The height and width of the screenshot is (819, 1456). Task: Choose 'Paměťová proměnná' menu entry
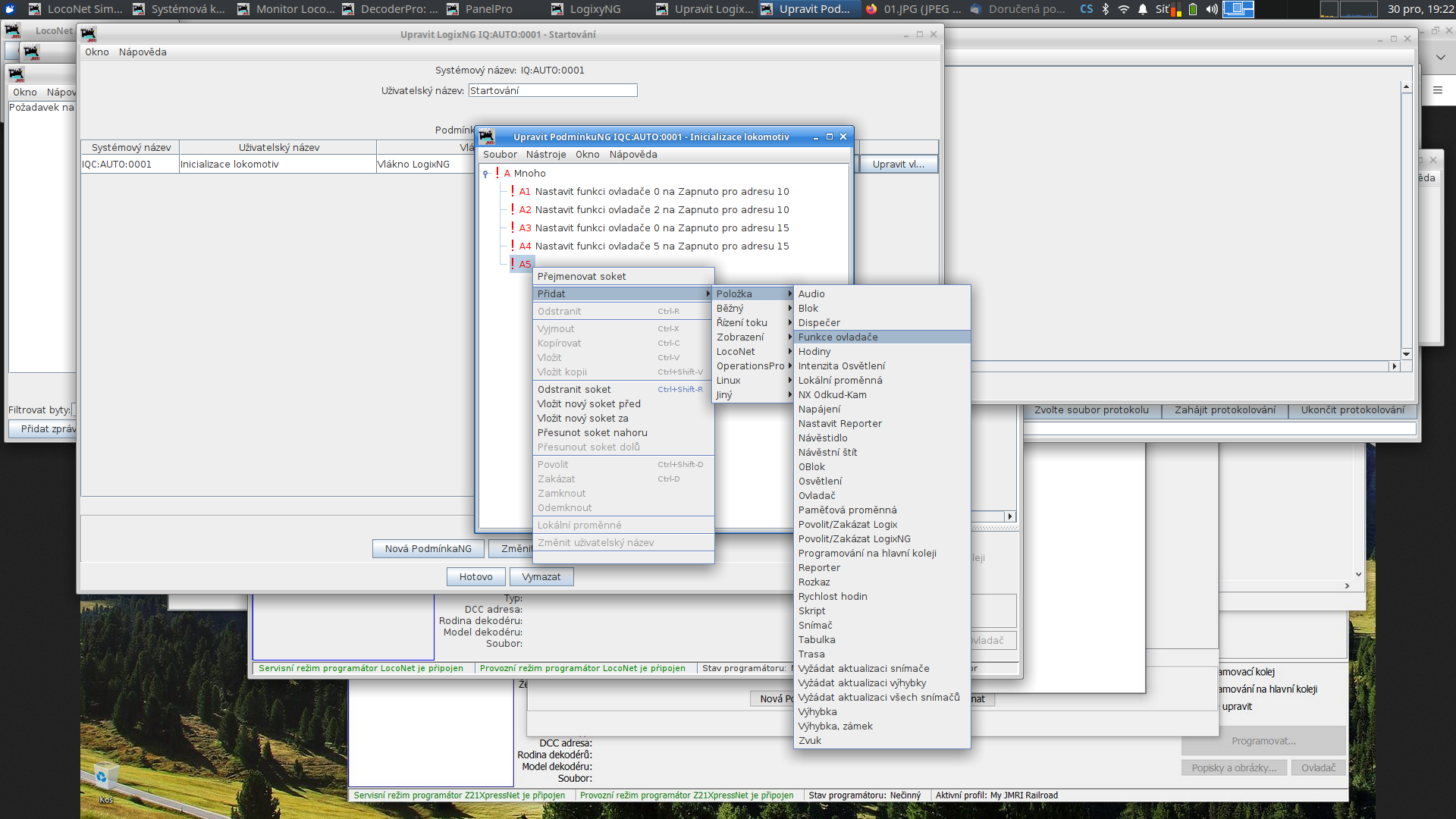tap(847, 510)
